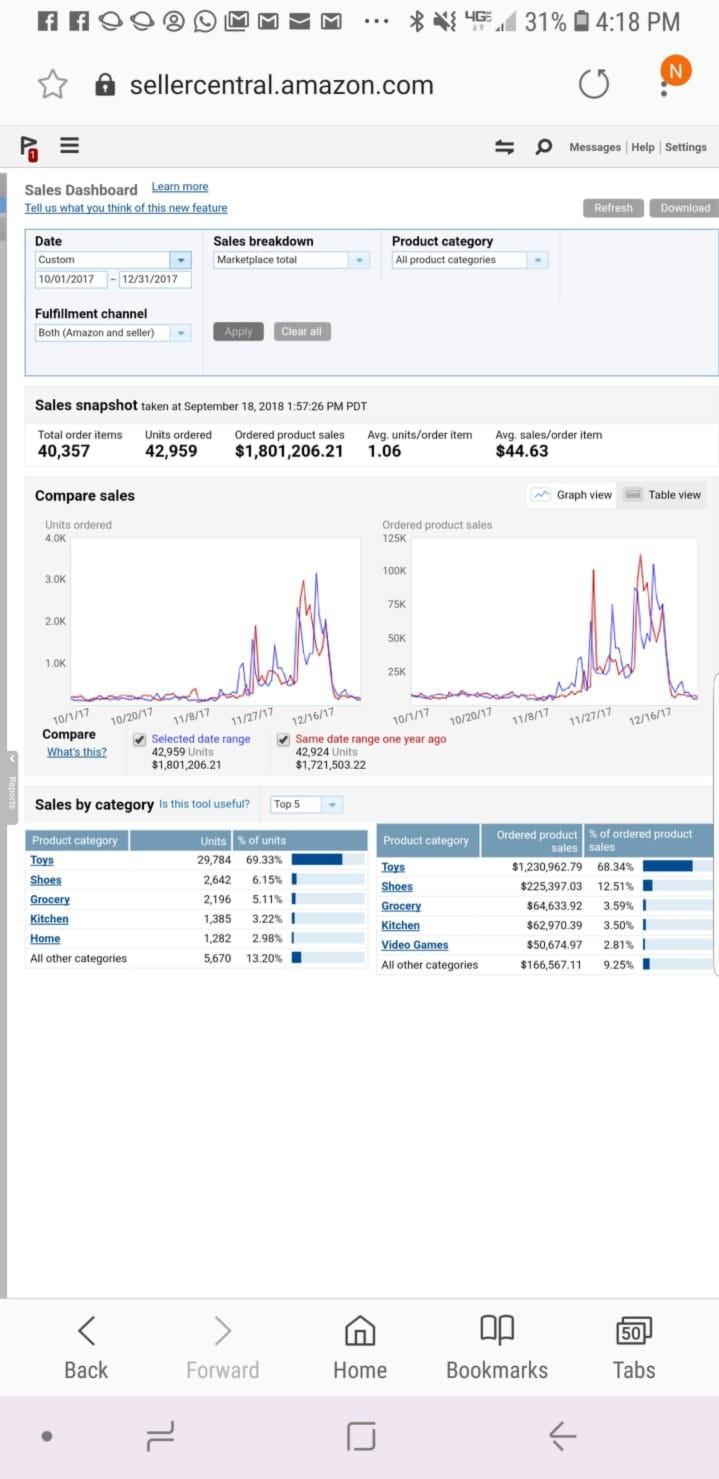719x1479 pixels.
Task: Open Shoes in ordered product sales table
Action: [397, 887]
